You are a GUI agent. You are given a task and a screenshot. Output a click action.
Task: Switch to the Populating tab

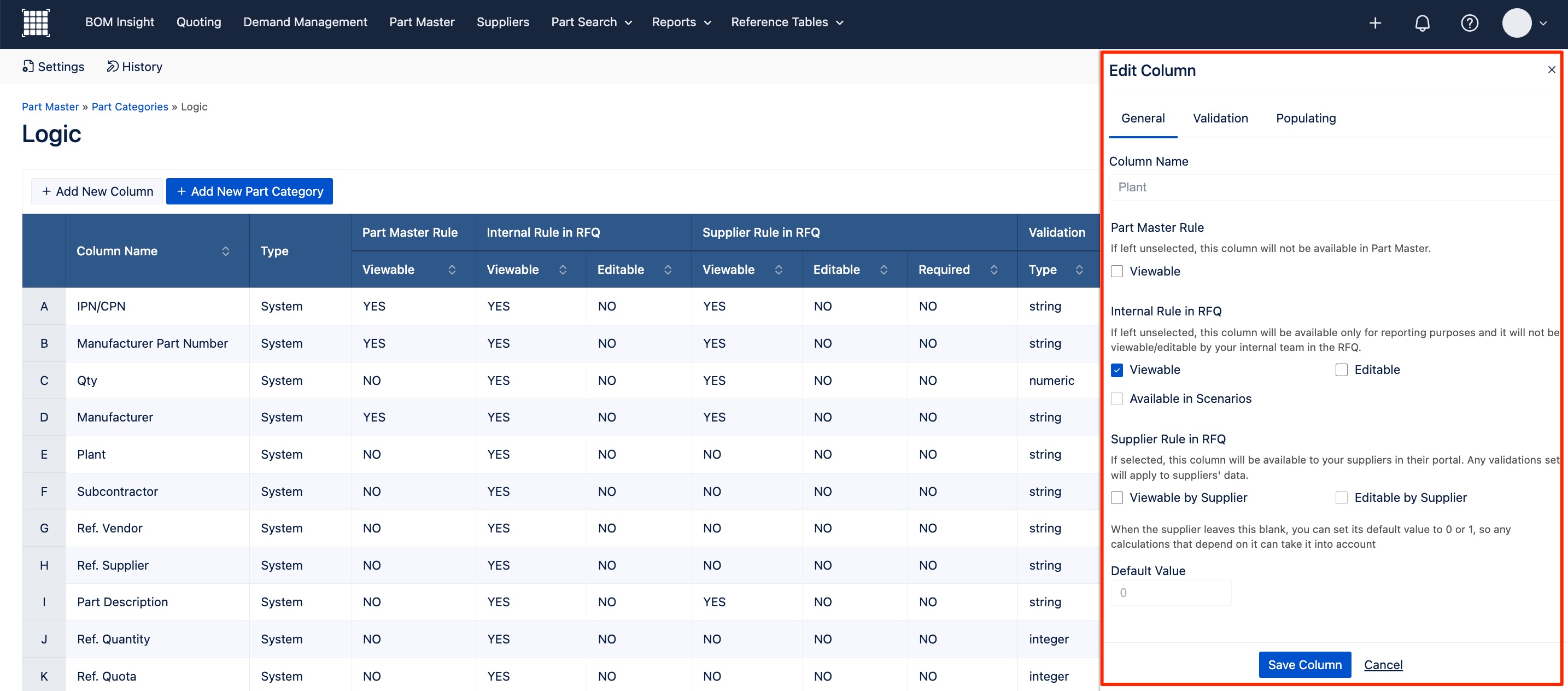(x=1306, y=119)
